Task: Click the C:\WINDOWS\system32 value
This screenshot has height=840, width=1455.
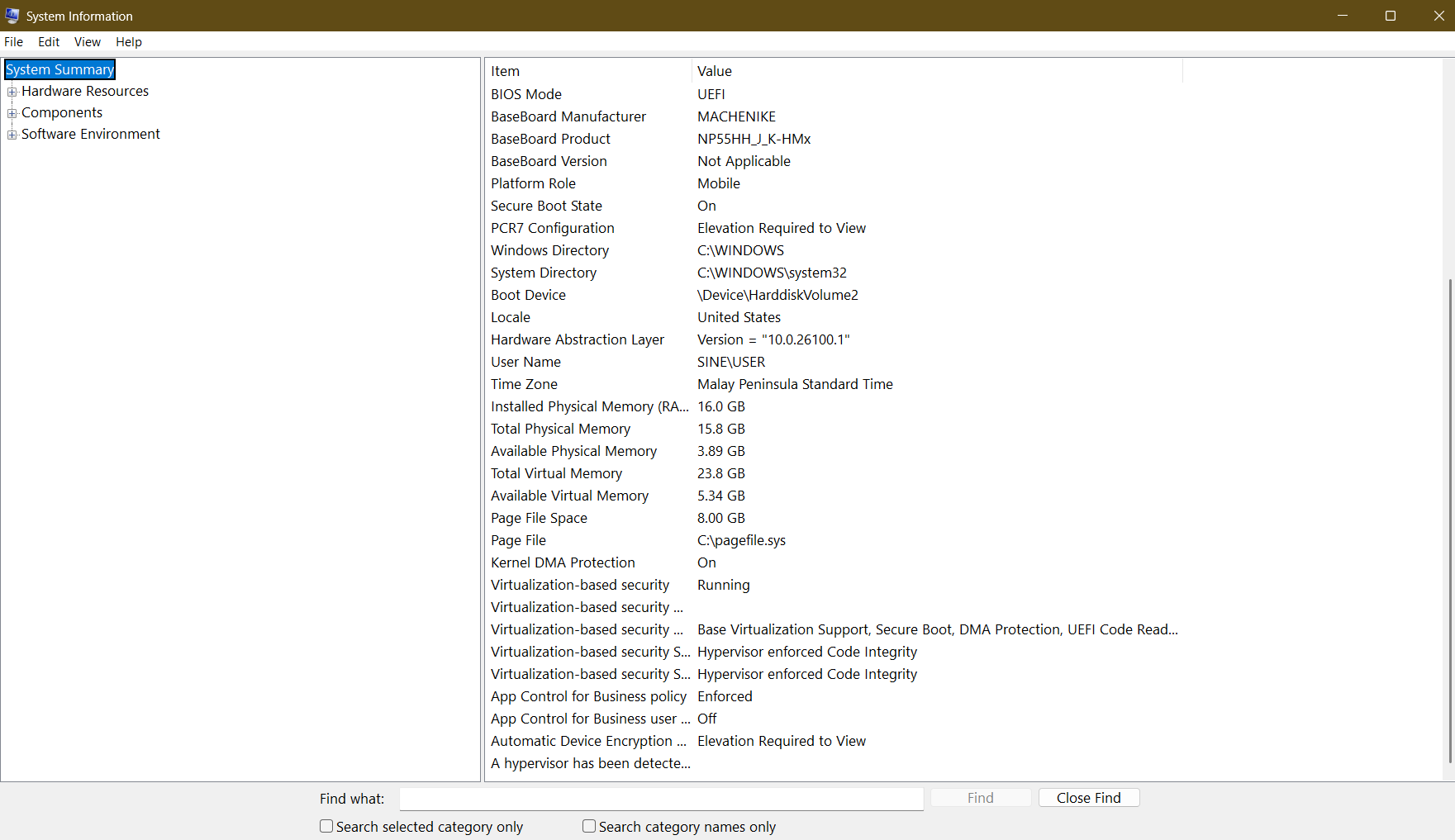Action: [x=772, y=273]
